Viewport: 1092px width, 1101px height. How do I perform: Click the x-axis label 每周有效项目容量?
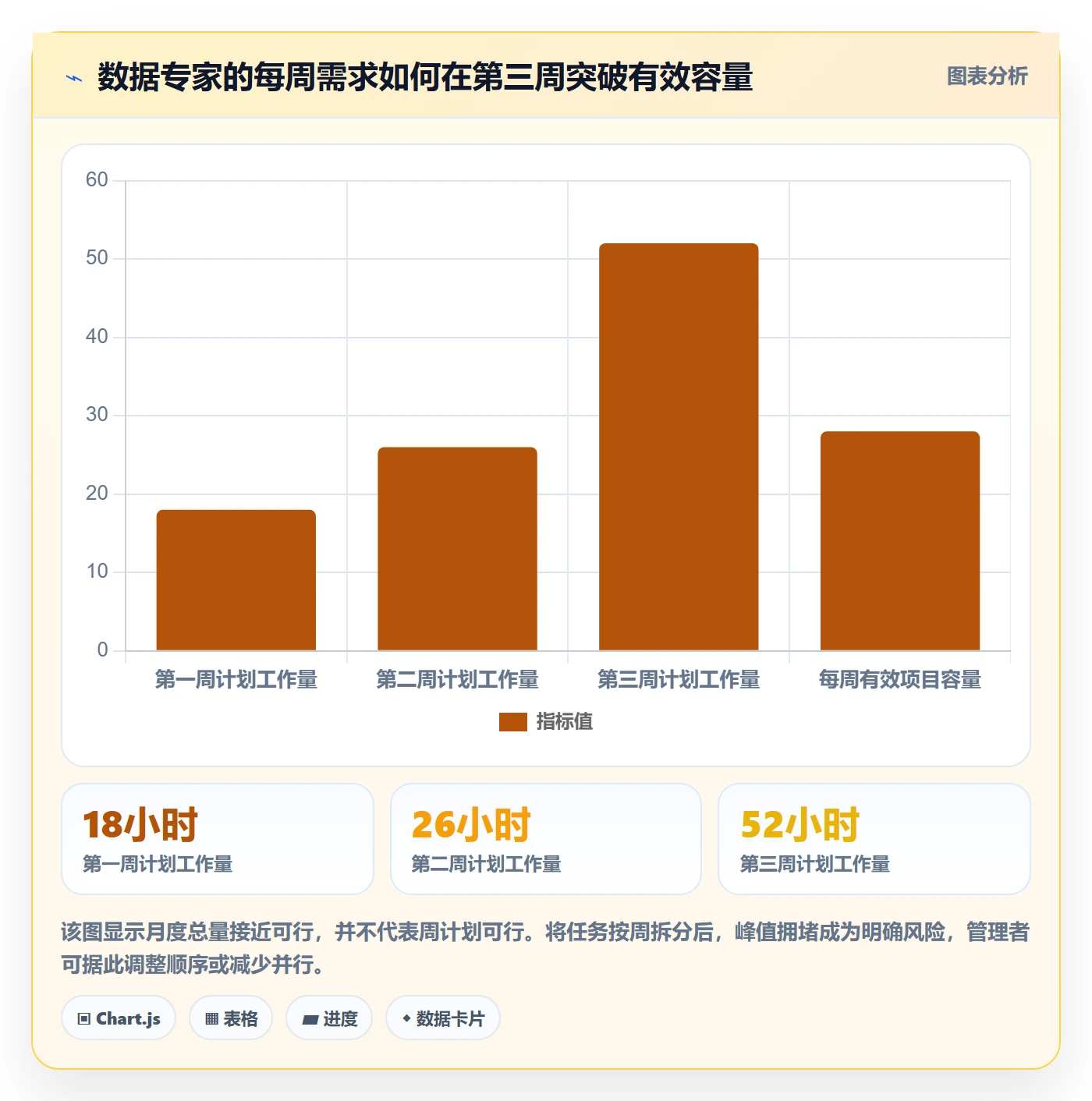[900, 680]
